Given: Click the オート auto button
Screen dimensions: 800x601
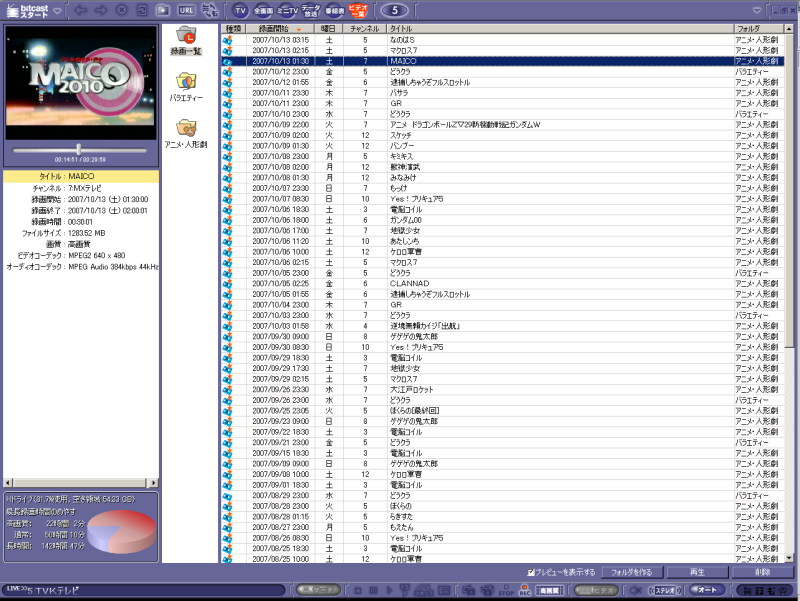Looking at the screenshot, I should (707, 590).
